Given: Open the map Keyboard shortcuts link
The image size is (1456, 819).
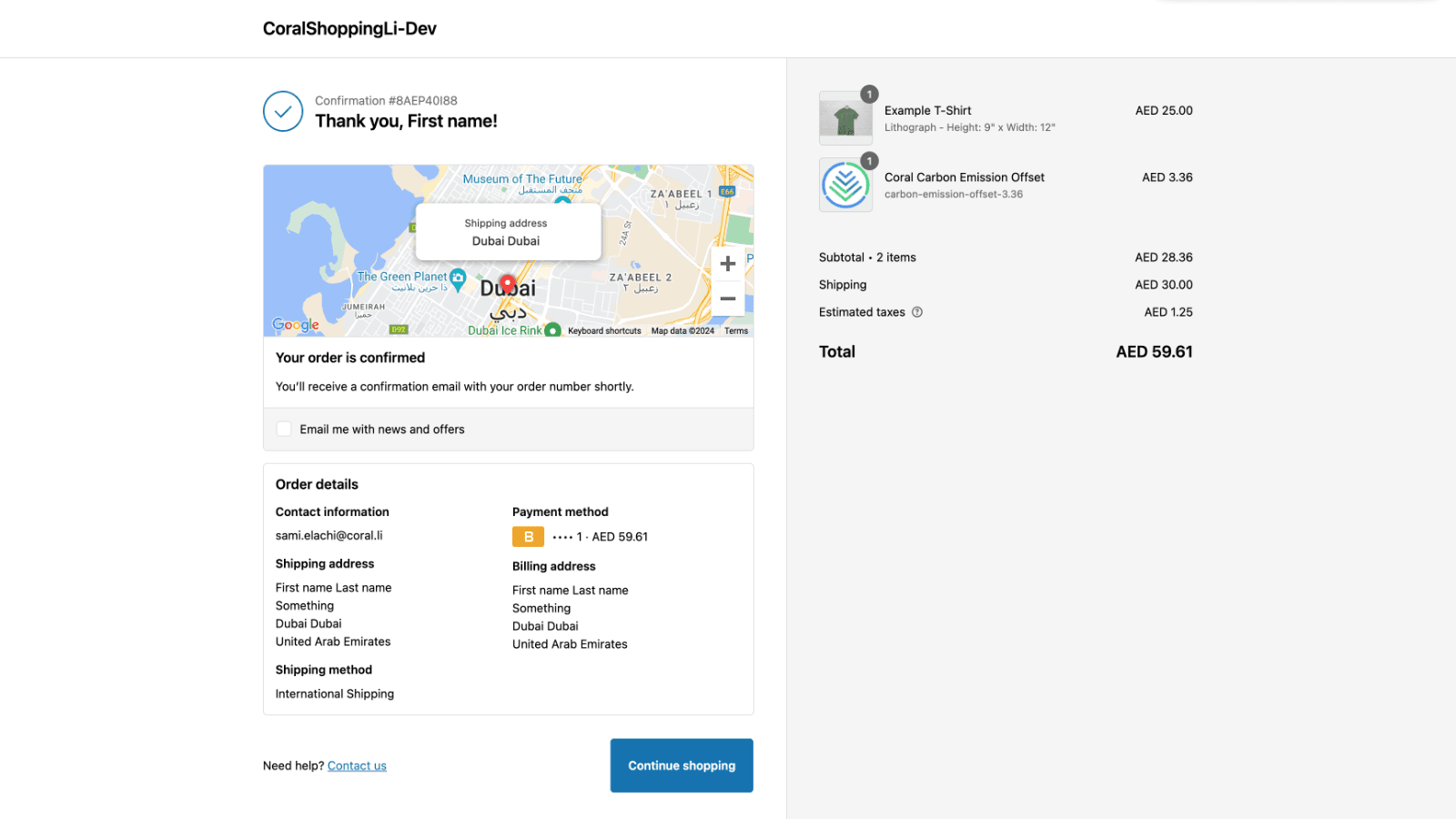Looking at the screenshot, I should [604, 331].
